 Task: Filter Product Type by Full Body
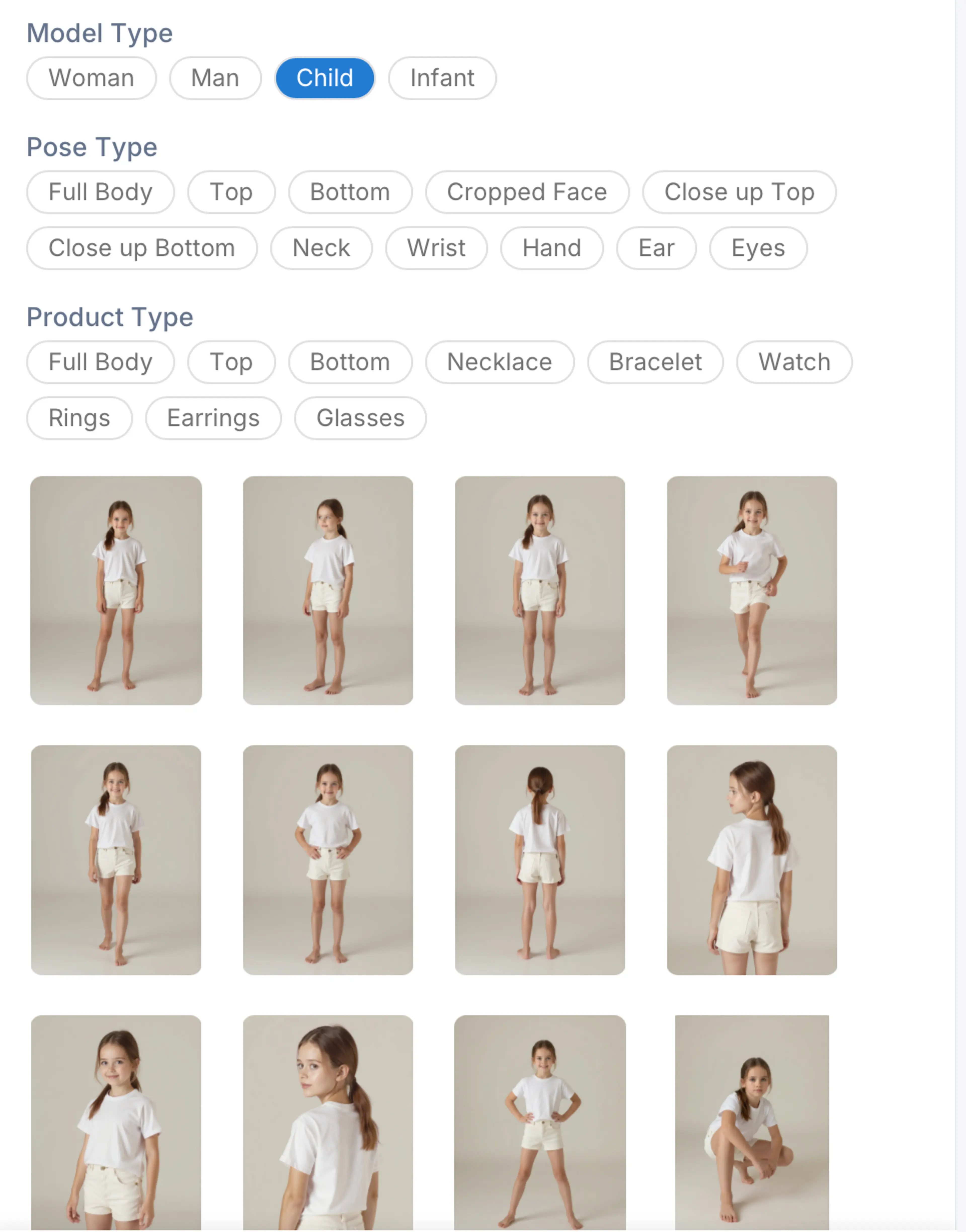click(100, 362)
